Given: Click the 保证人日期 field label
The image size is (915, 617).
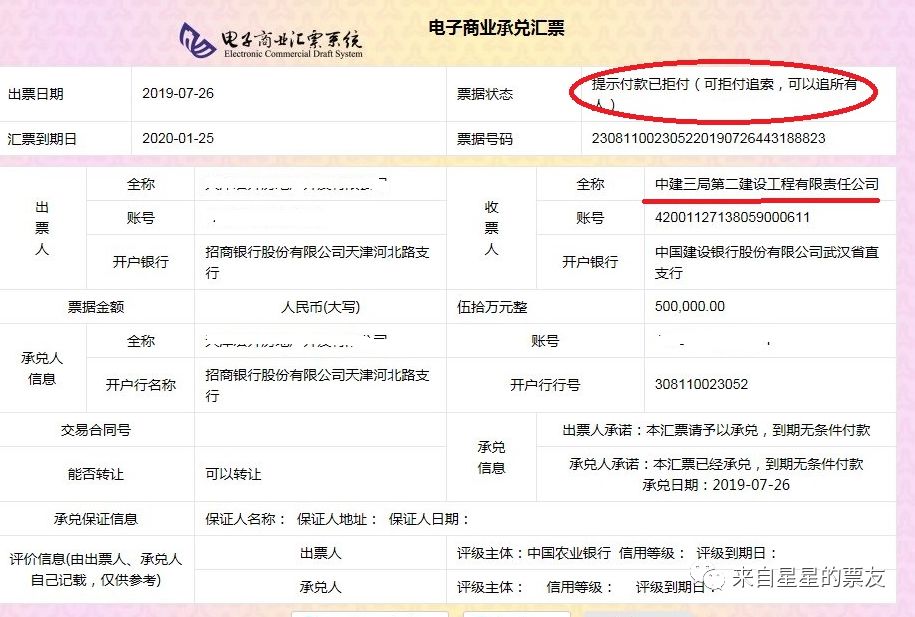Looking at the screenshot, I should 429,519.
